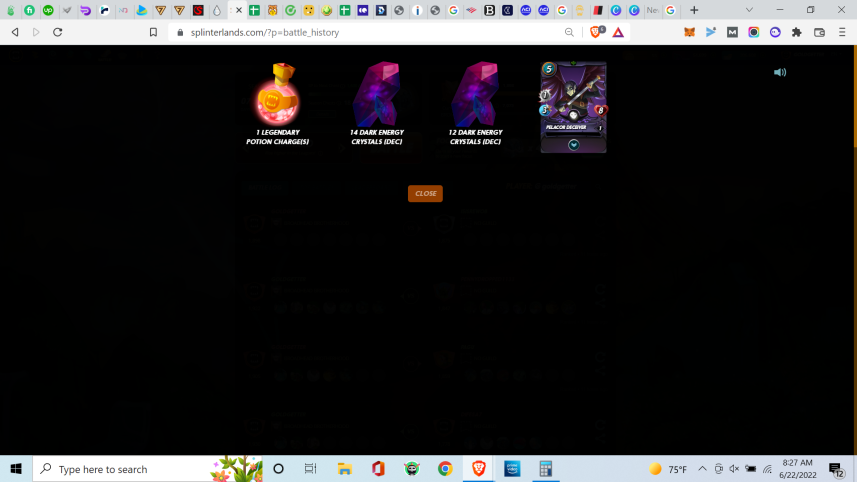Close the active Splinterlands tab

(239, 10)
